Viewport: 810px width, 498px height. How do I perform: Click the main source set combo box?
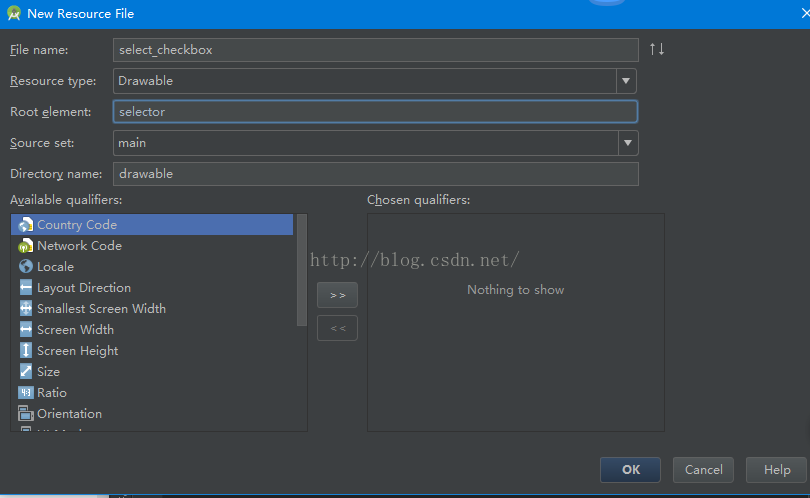click(376, 143)
